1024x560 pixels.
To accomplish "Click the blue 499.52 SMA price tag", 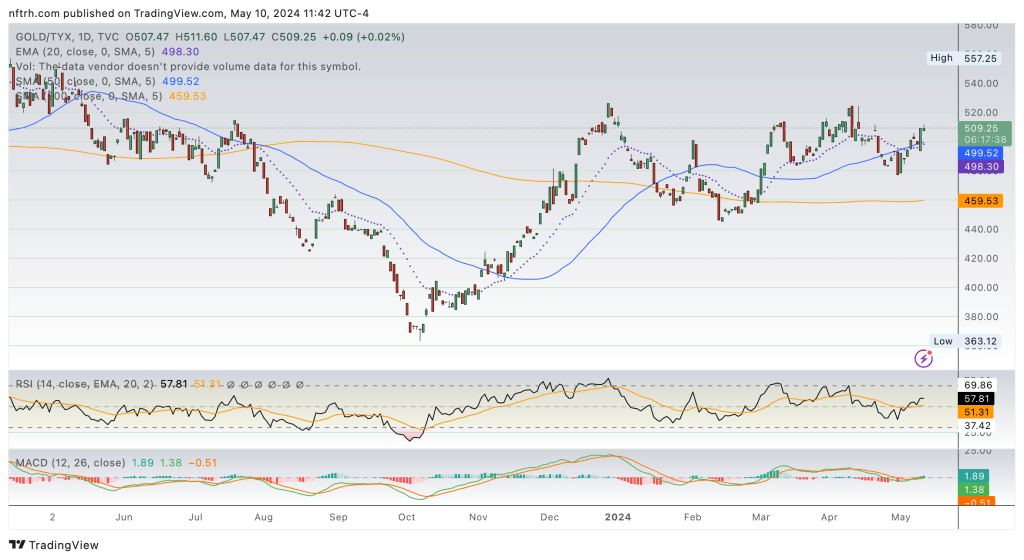I will (981, 153).
